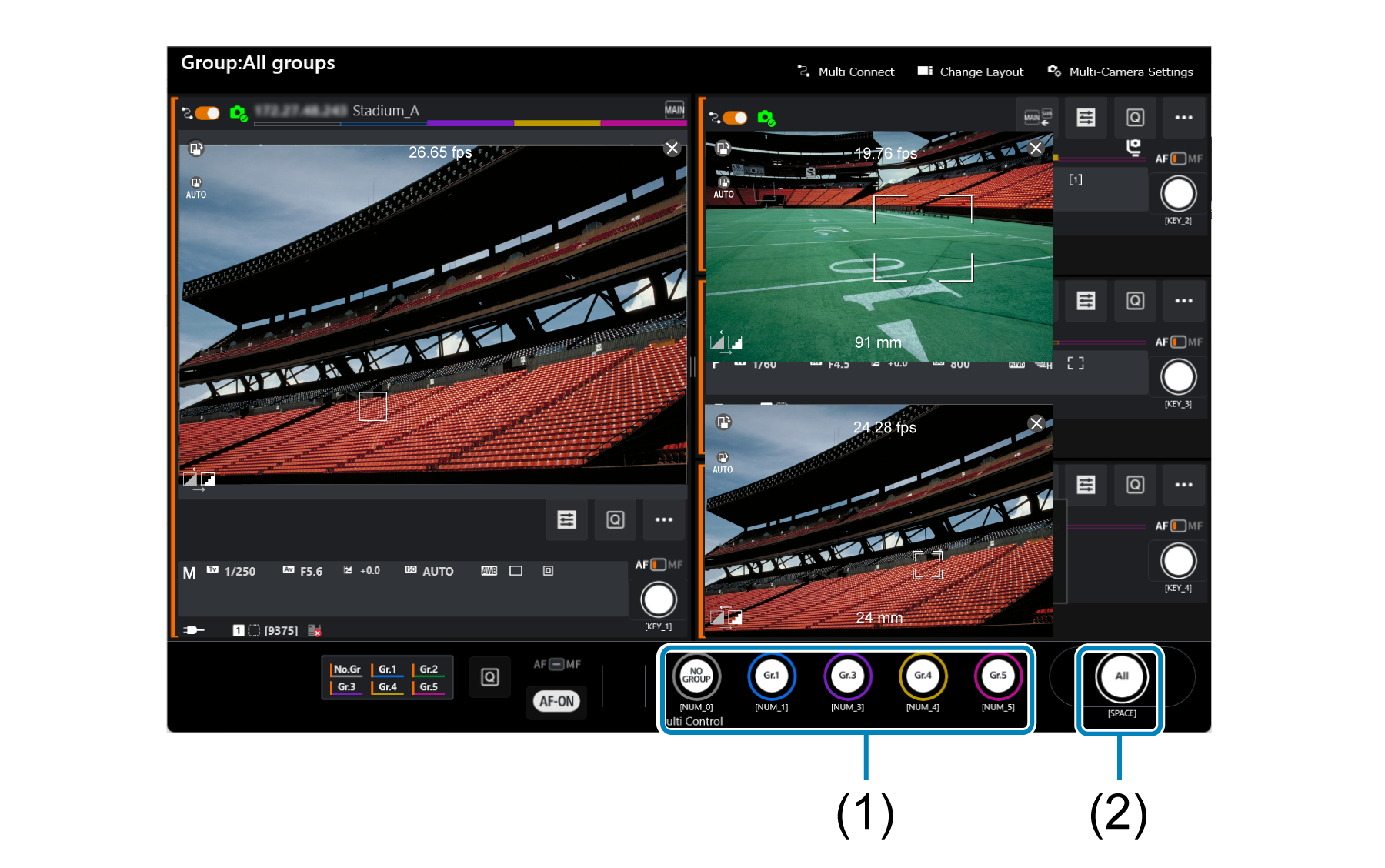Open third camera more options menu
This screenshot has width=1385, height=868.
pyautogui.click(x=1184, y=300)
